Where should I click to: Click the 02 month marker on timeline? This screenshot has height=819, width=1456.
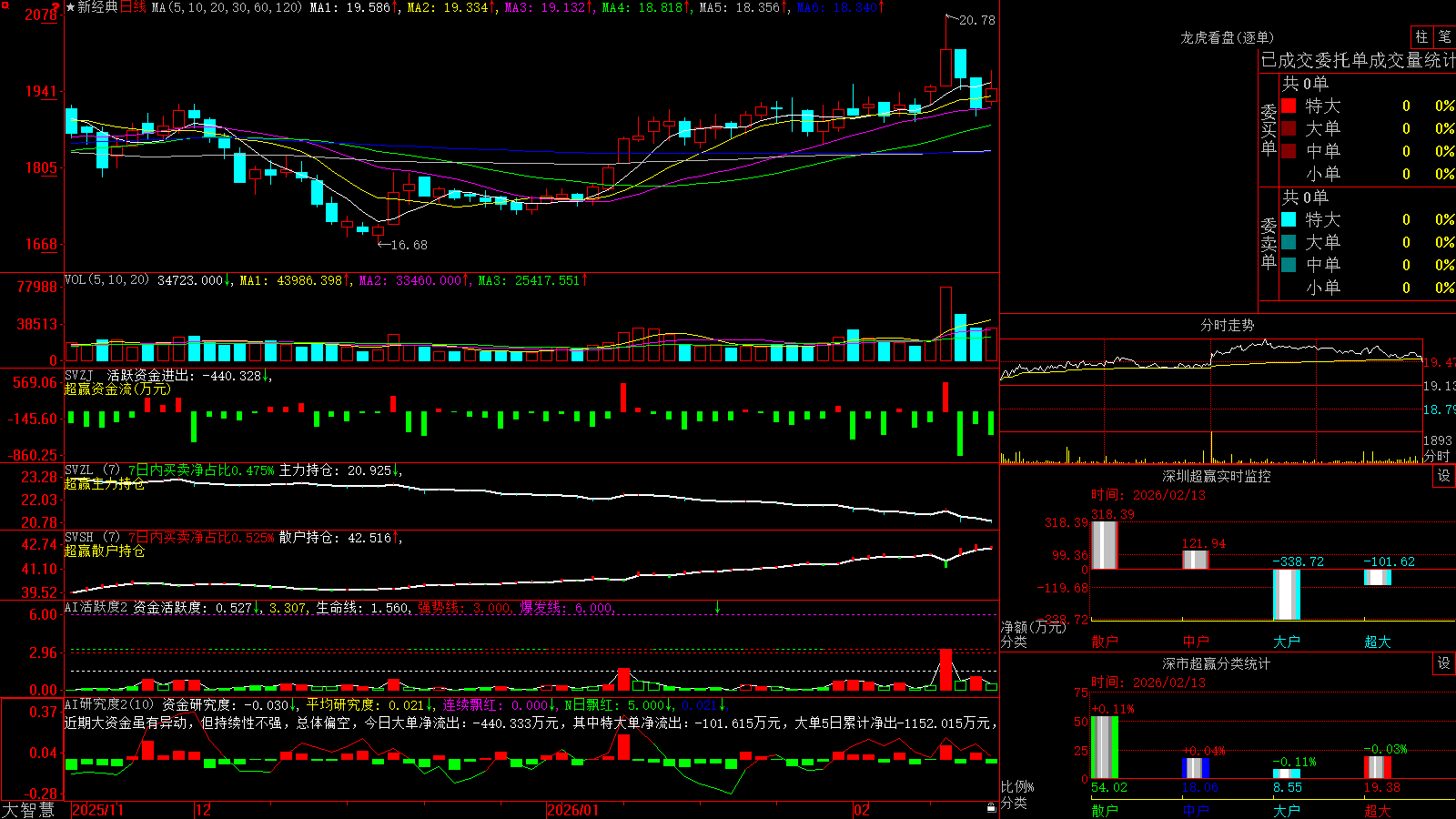coord(861,810)
